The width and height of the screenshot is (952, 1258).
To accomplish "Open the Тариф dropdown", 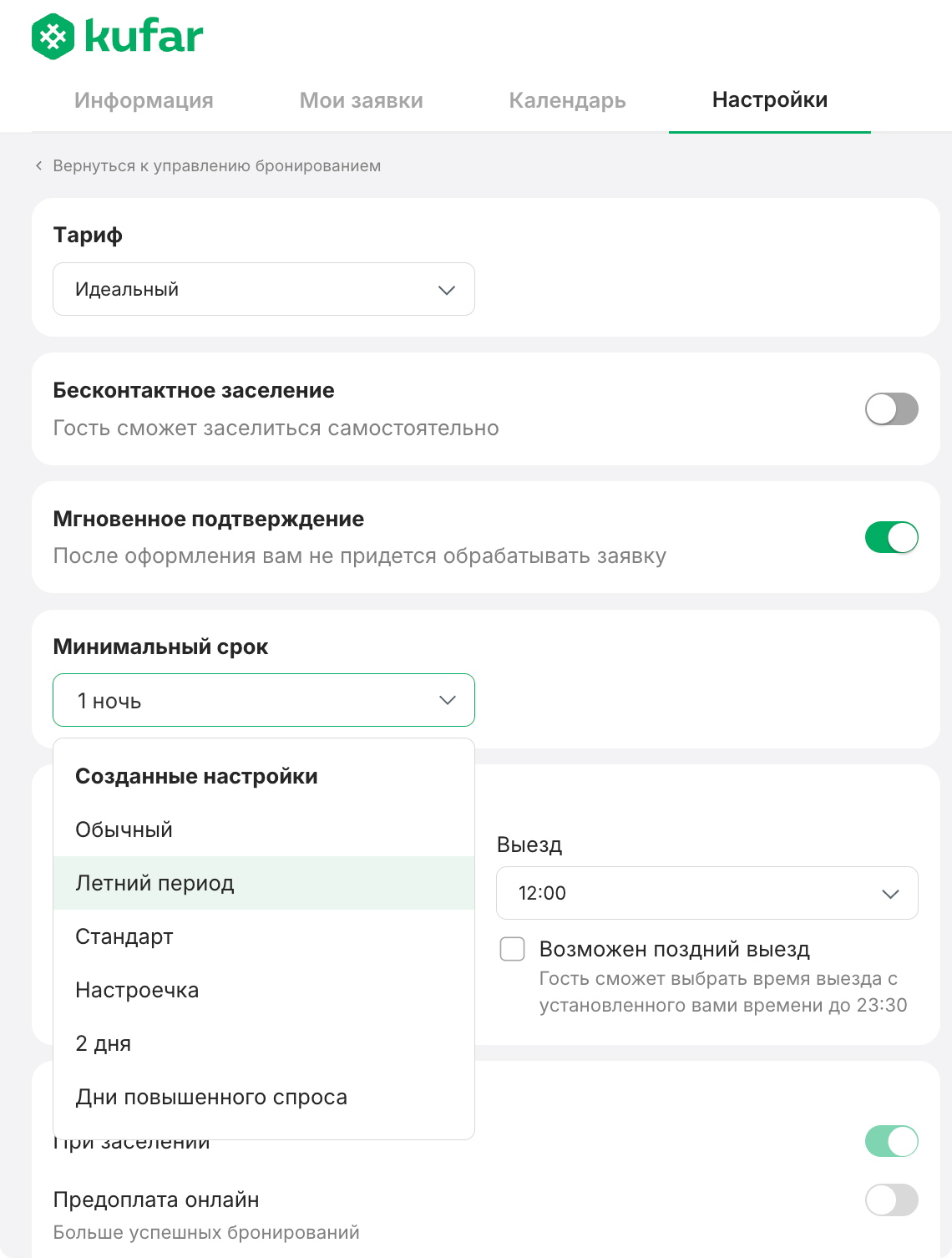I will [264, 289].
